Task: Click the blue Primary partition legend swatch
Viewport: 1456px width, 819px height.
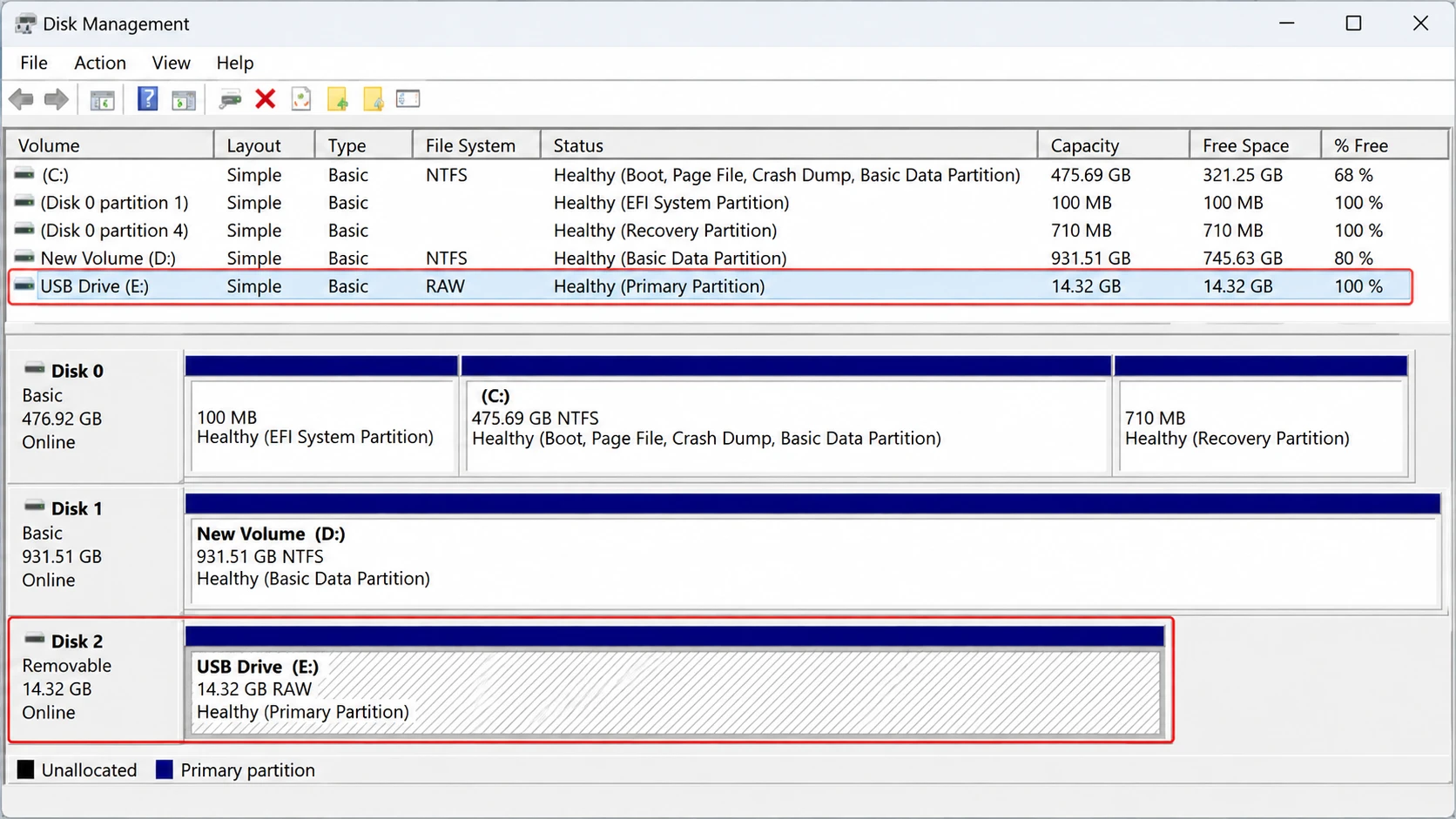Action: [x=165, y=769]
